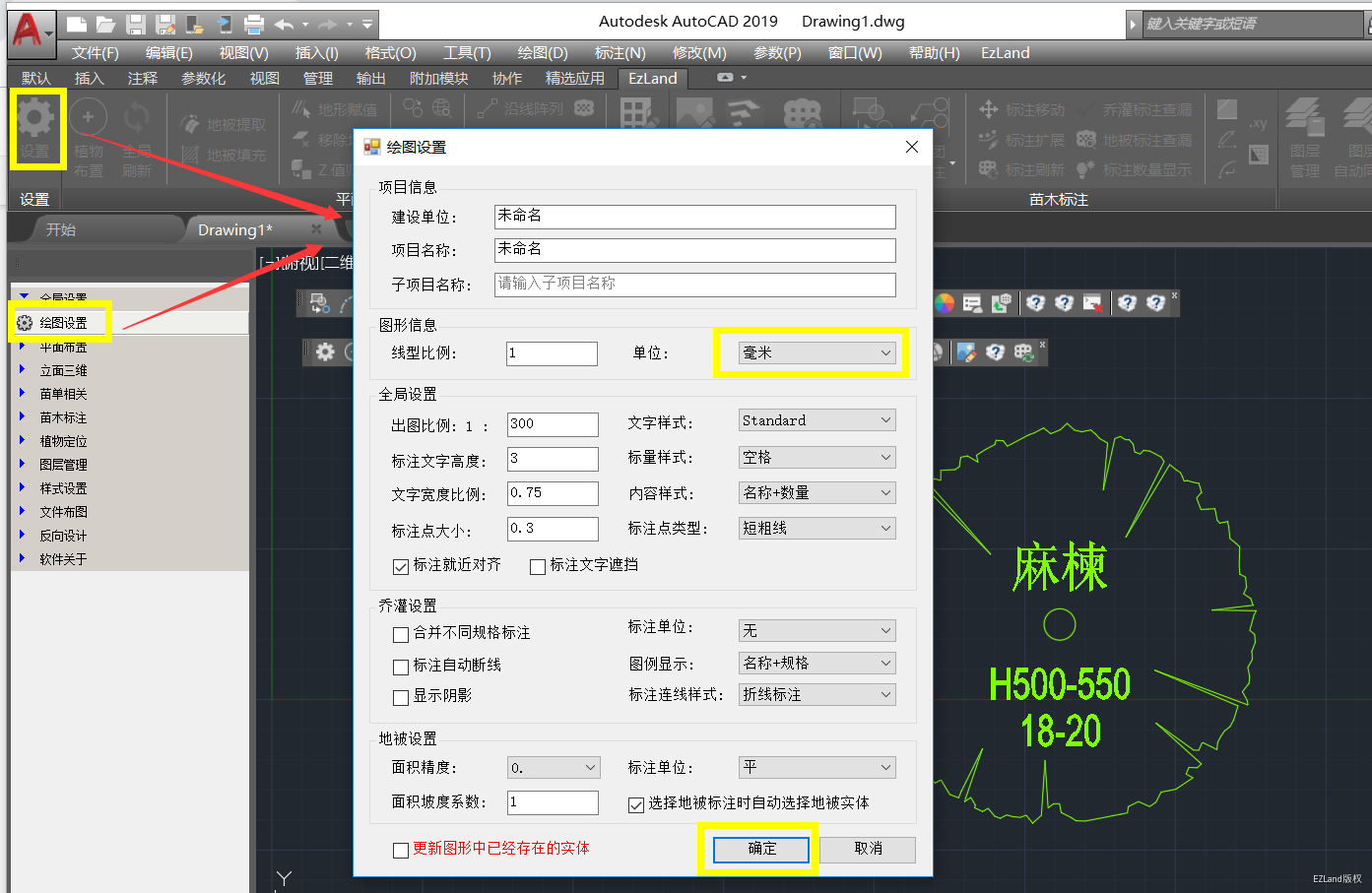Open the 文件(F) menu
The height and width of the screenshot is (893, 1372).
[x=95, y=53]
